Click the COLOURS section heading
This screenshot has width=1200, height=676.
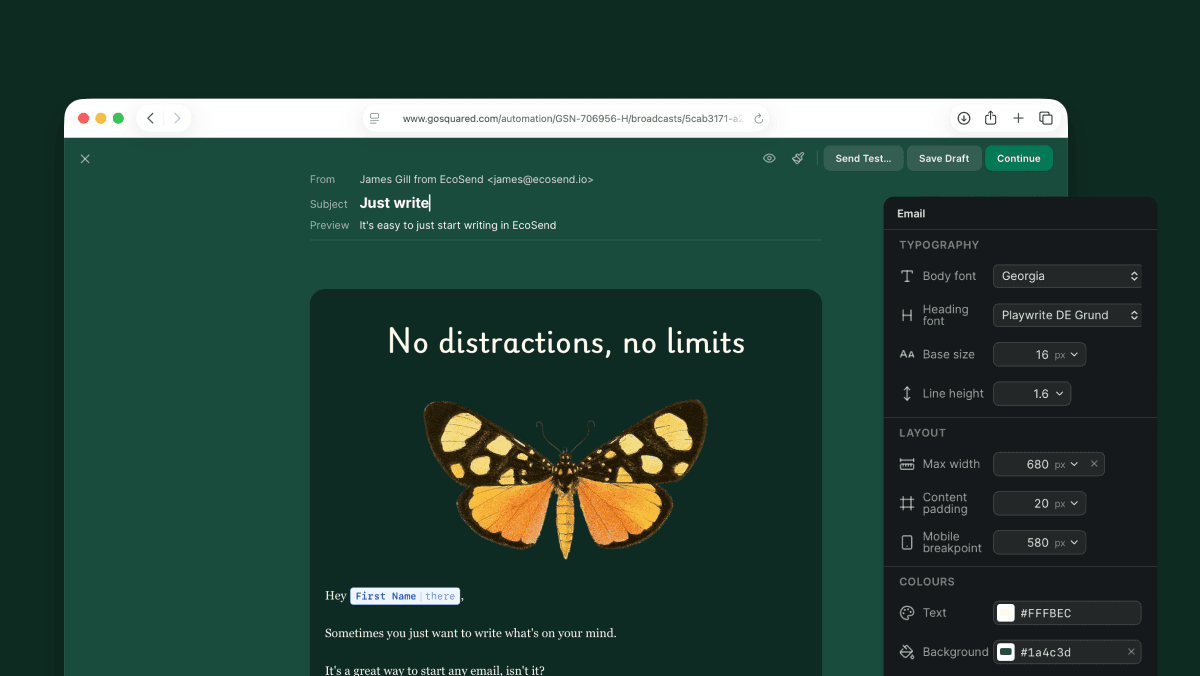click(x=927, y=582)
